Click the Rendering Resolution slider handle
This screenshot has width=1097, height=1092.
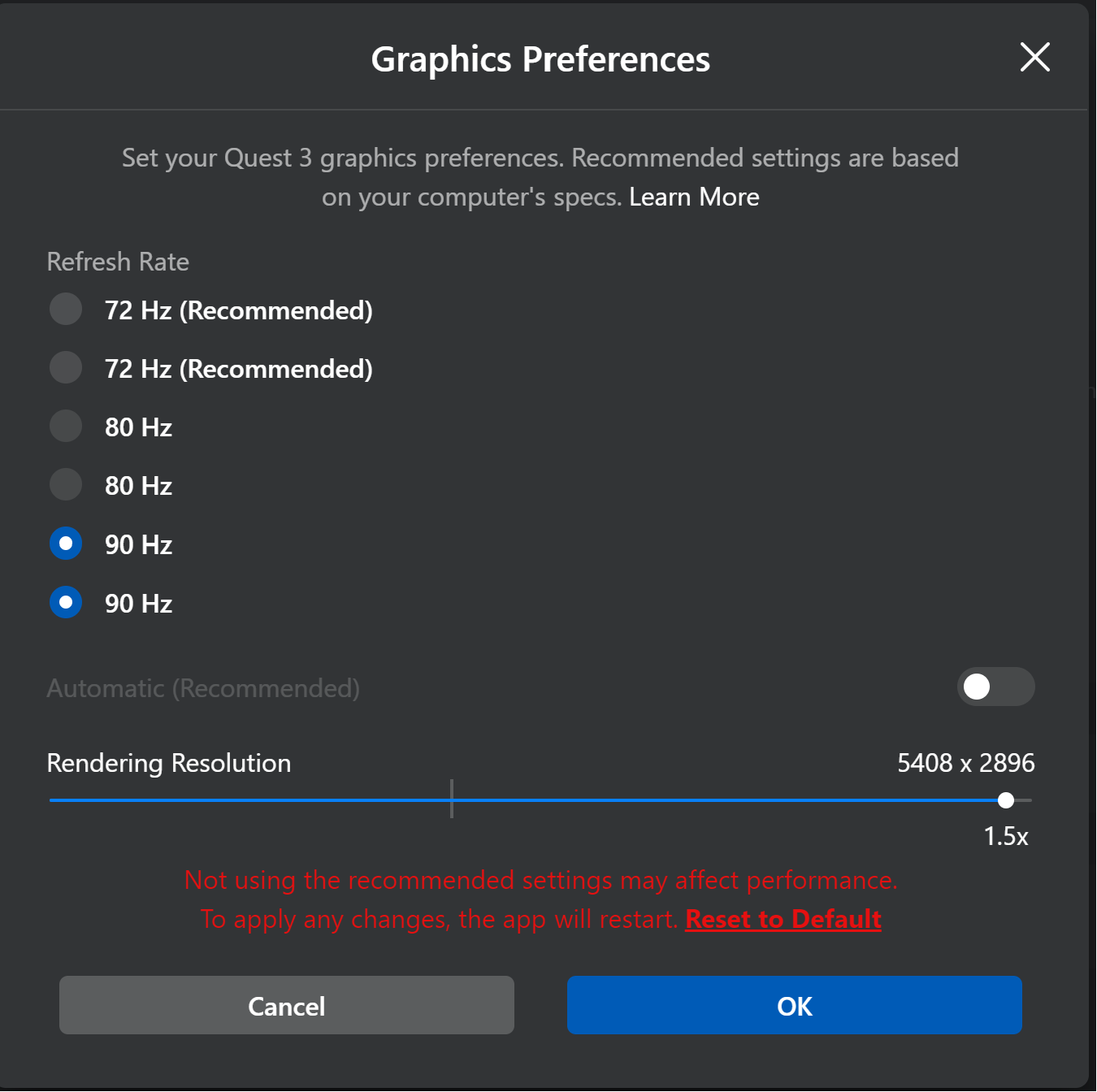tap(1006, 800)
